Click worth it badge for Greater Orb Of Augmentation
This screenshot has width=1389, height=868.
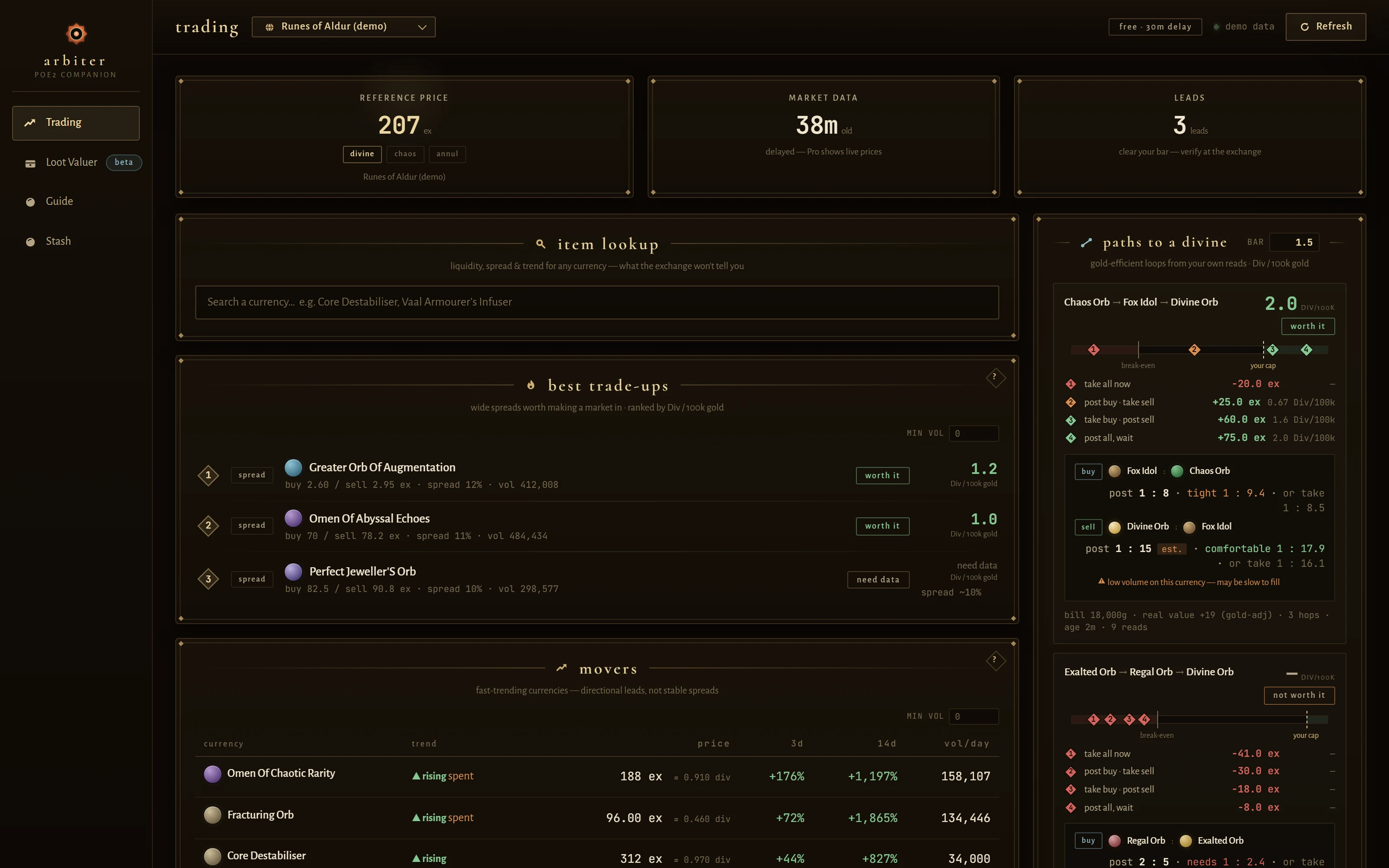pyautogui.click(x=882, y=475)
